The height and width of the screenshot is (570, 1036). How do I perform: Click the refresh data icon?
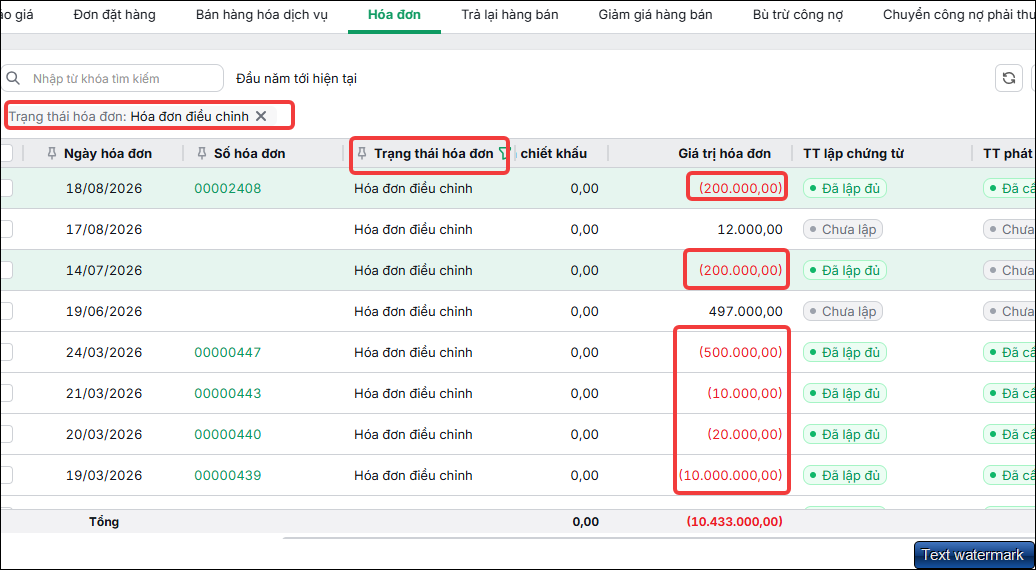(x=1009, y=79)
